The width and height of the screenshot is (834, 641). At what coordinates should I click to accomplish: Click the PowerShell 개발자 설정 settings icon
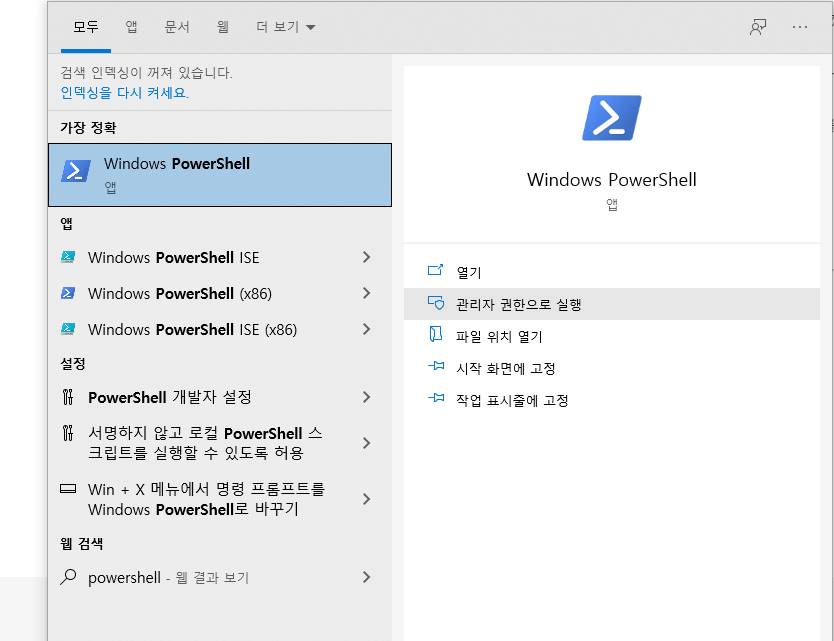tap(68, 397)
